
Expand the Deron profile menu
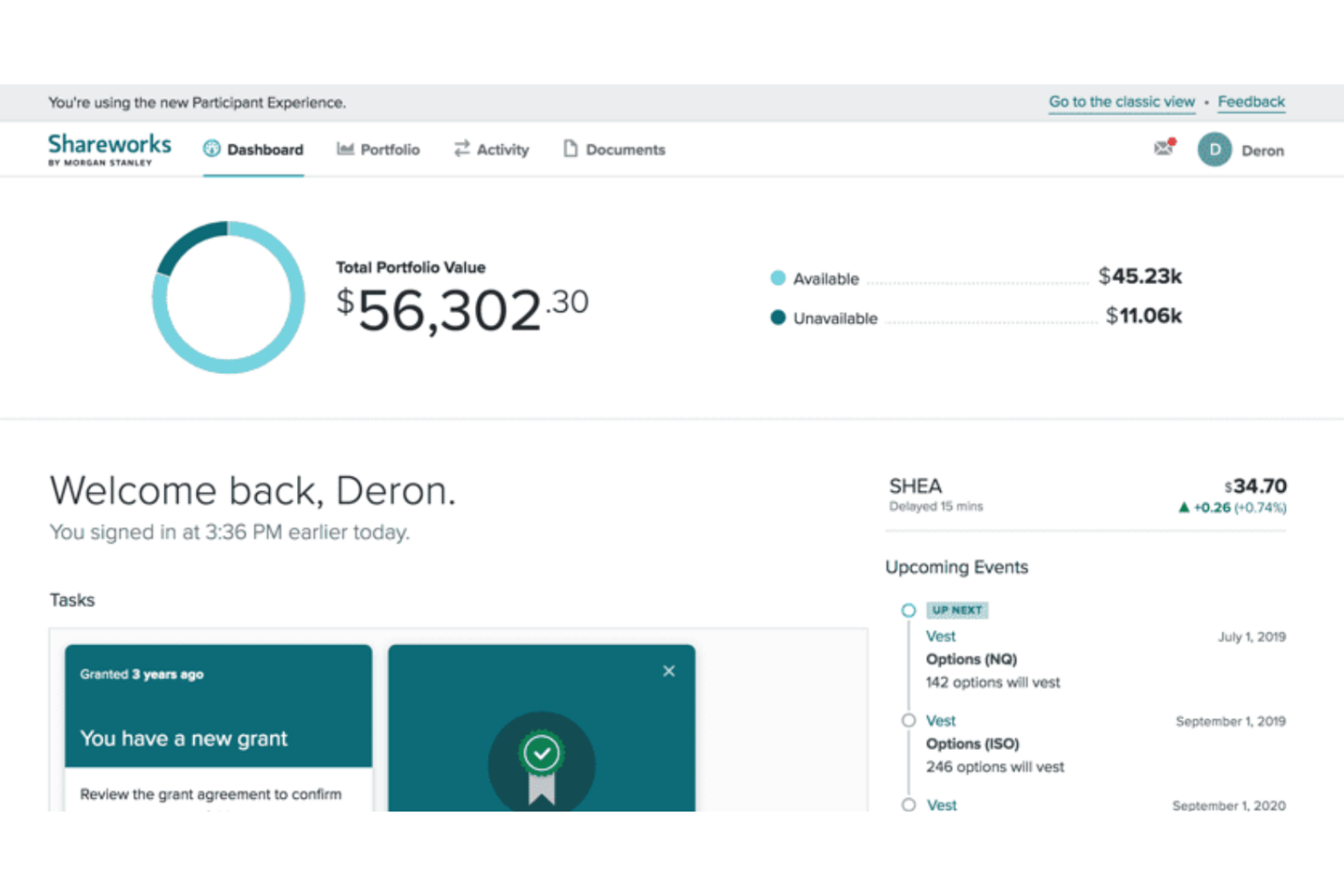pos(1263,150)
